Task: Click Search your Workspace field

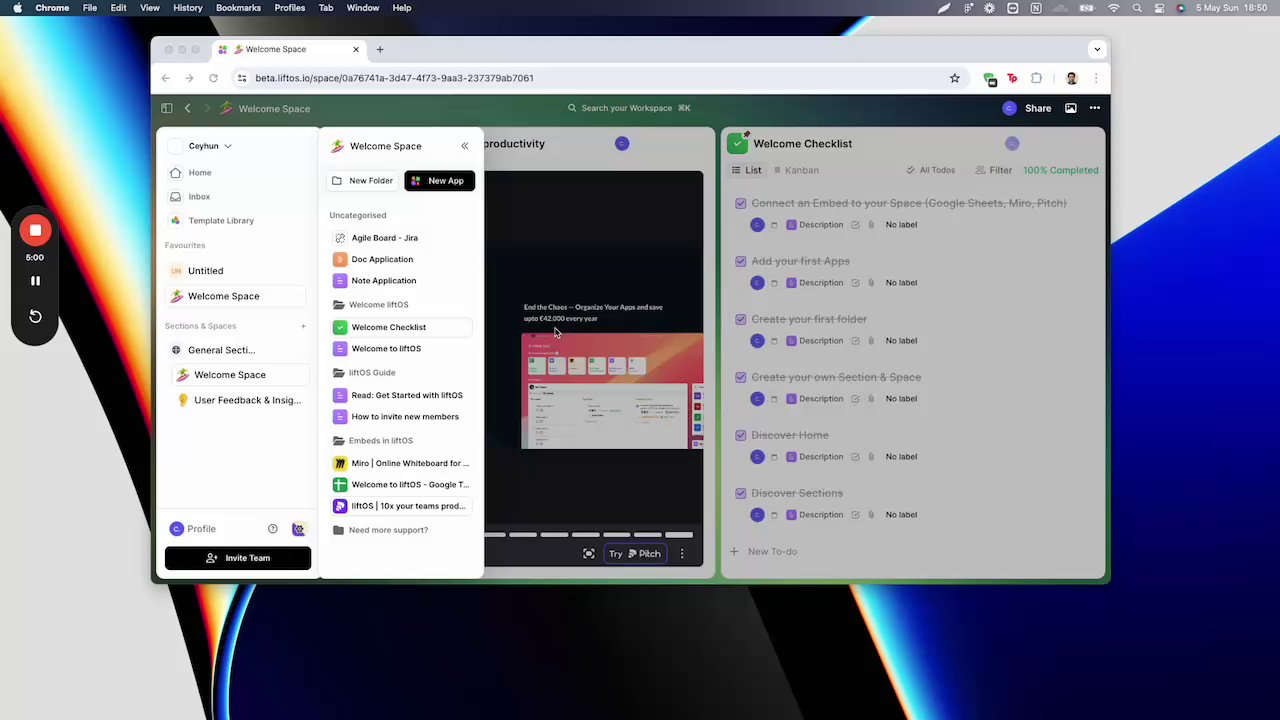Action: point(630,108)
